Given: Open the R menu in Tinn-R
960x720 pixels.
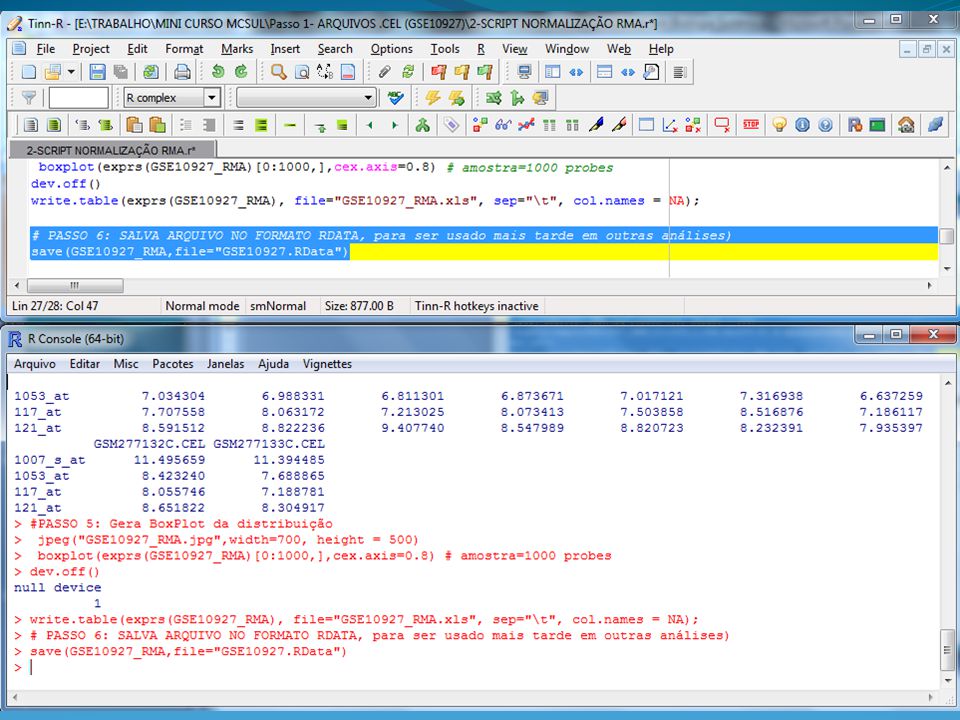Looking at the screenshot, I should pos(481,49).
